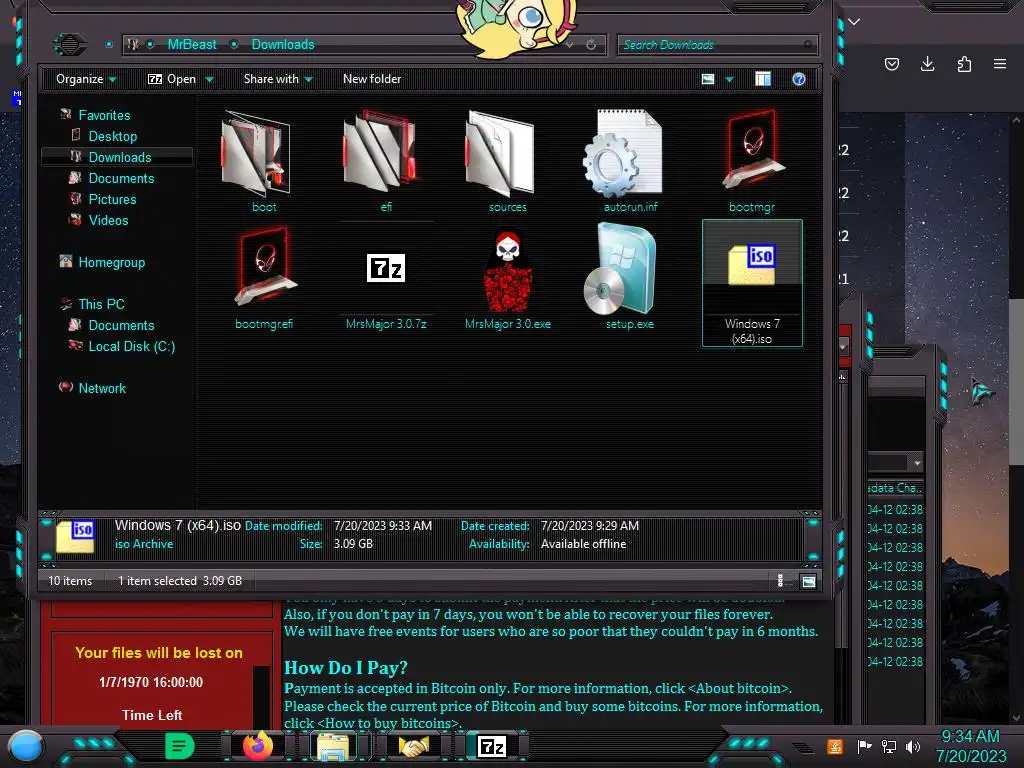Viewport: 1024px width, 768px height.
Task: Focus the Search Downloads field
Action: pyautogui.click(x=717, y=44)
